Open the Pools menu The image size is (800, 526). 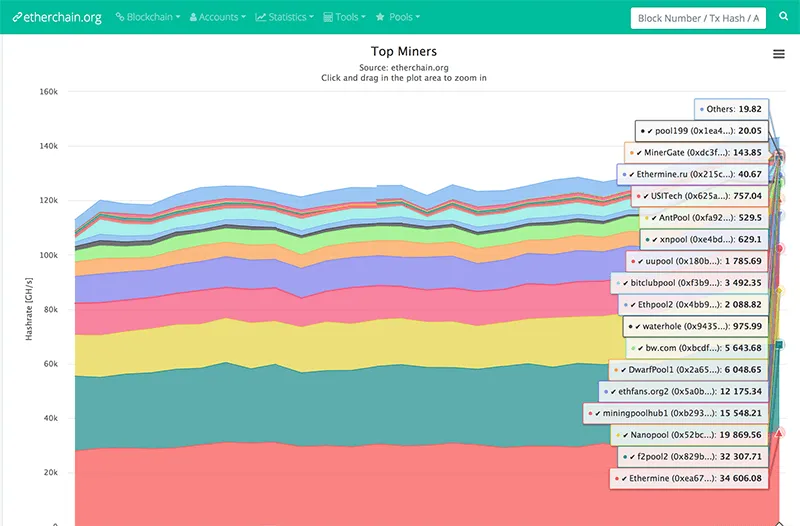coord(398,17)
